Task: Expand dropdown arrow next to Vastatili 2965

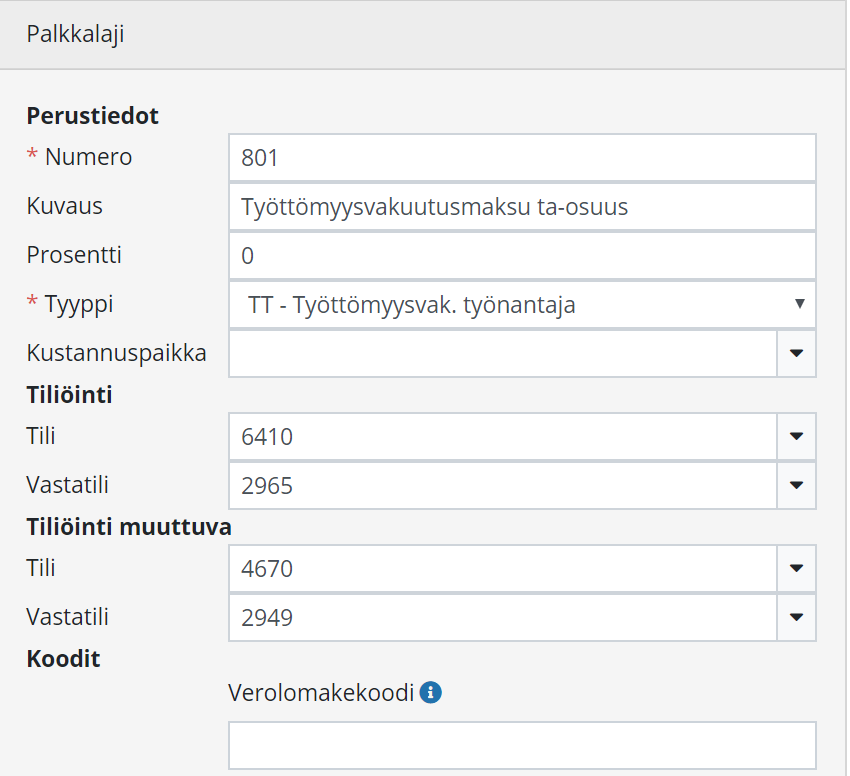Action: pyautogui.click(x=796, y=485)
